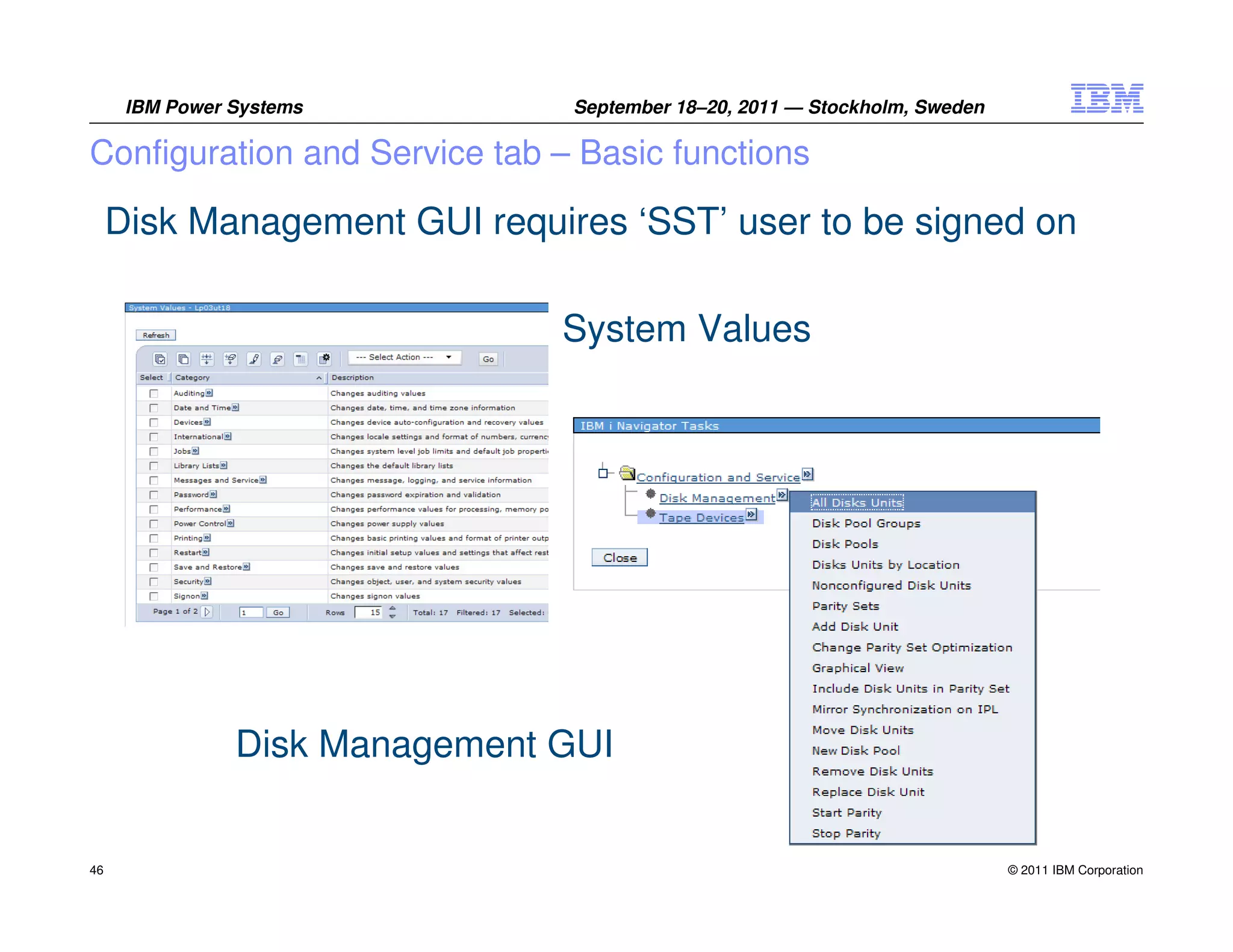The width and height of the screenshot is (1233, 952).
Task: Choose Disk Pools from menu
Action: (x=912, y=544)
